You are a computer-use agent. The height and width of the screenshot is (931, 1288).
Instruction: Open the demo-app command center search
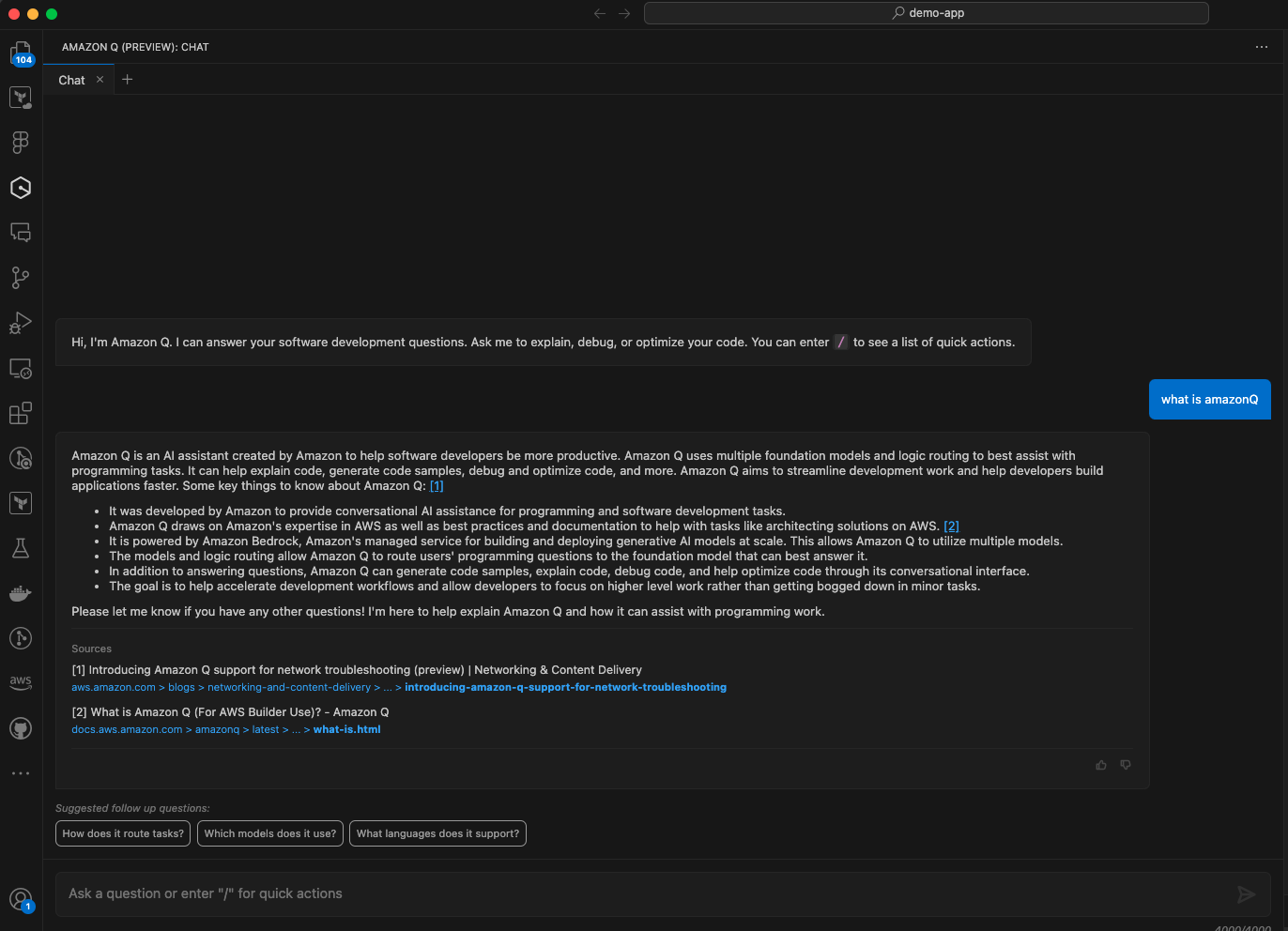point(927,13)
